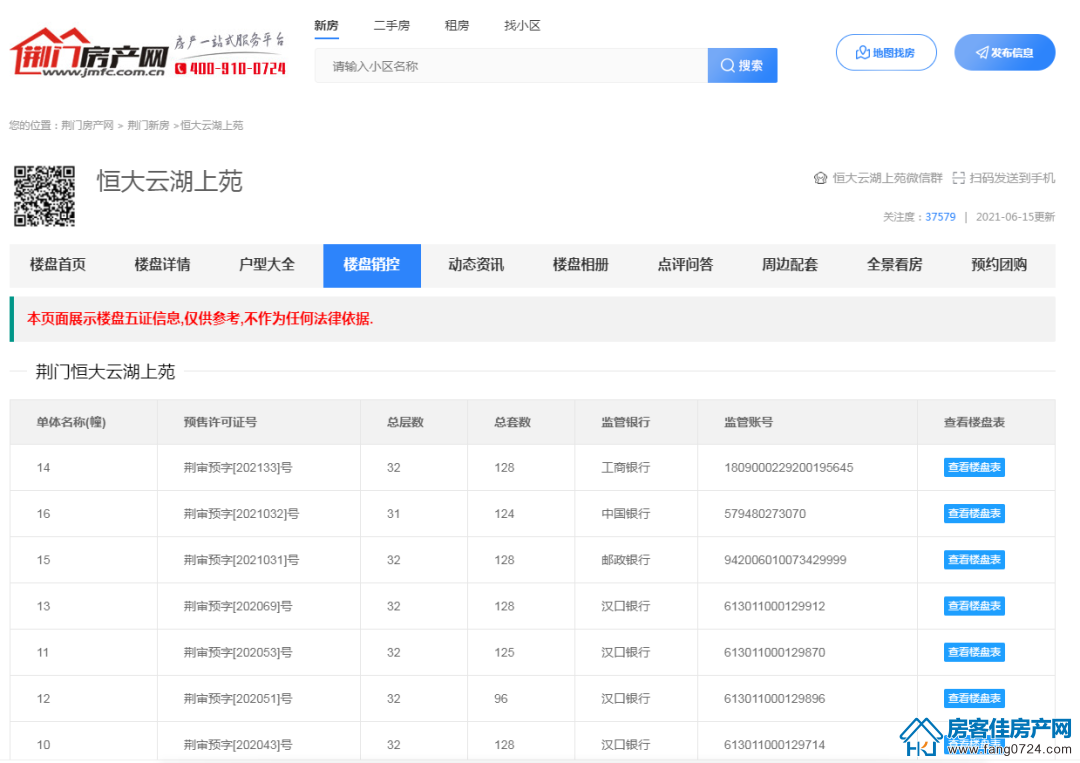Open the 楼盘首页 menu item

click(x=58, y=265)
